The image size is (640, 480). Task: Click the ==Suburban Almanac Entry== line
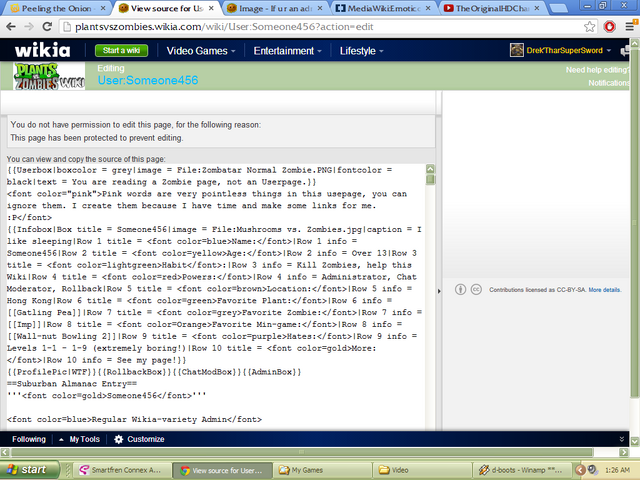[x=72, y=384]
